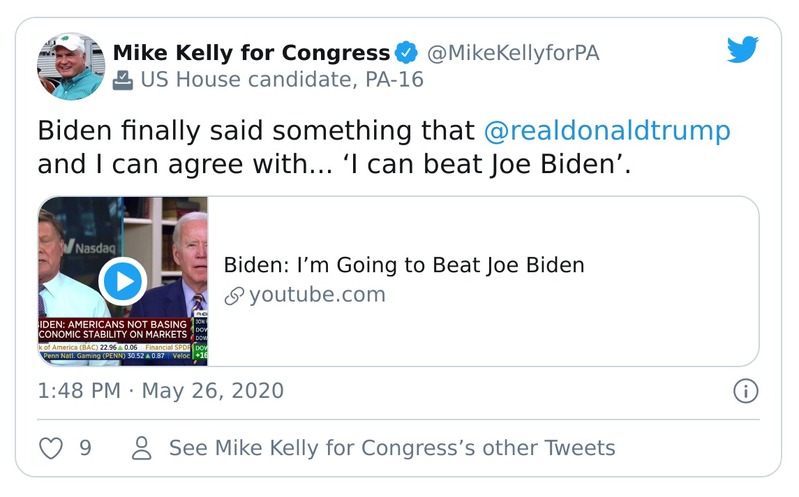Click the ballot box candidate label icon
The height and width of the screenshot is (497, 799).
tap(123, 80)
